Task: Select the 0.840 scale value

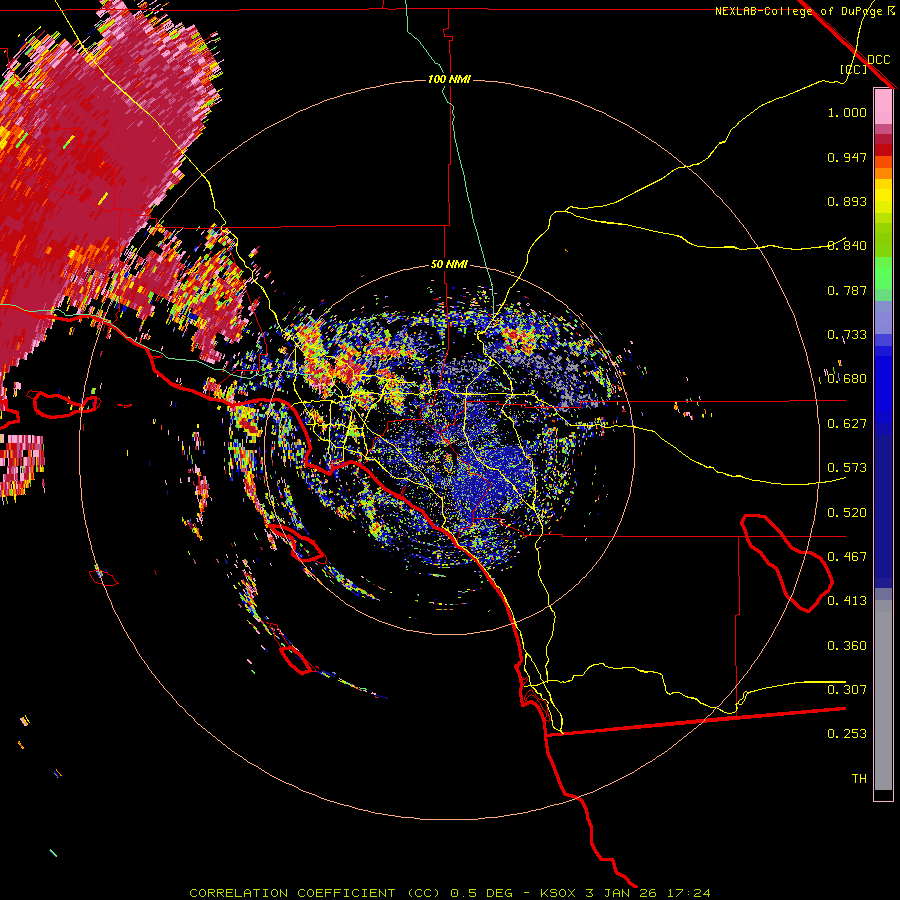Action: tap(847, 246)
